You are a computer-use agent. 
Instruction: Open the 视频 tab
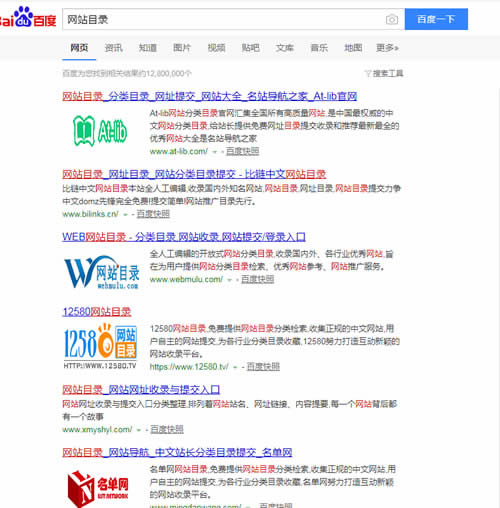pyautogui.click(x=216, y=48)
